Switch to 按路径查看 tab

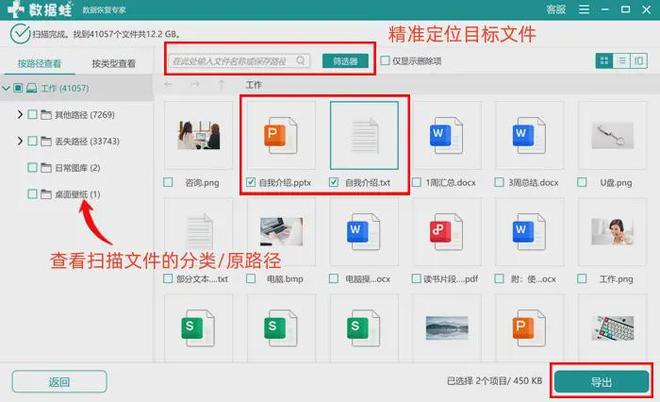pos(39,64)
